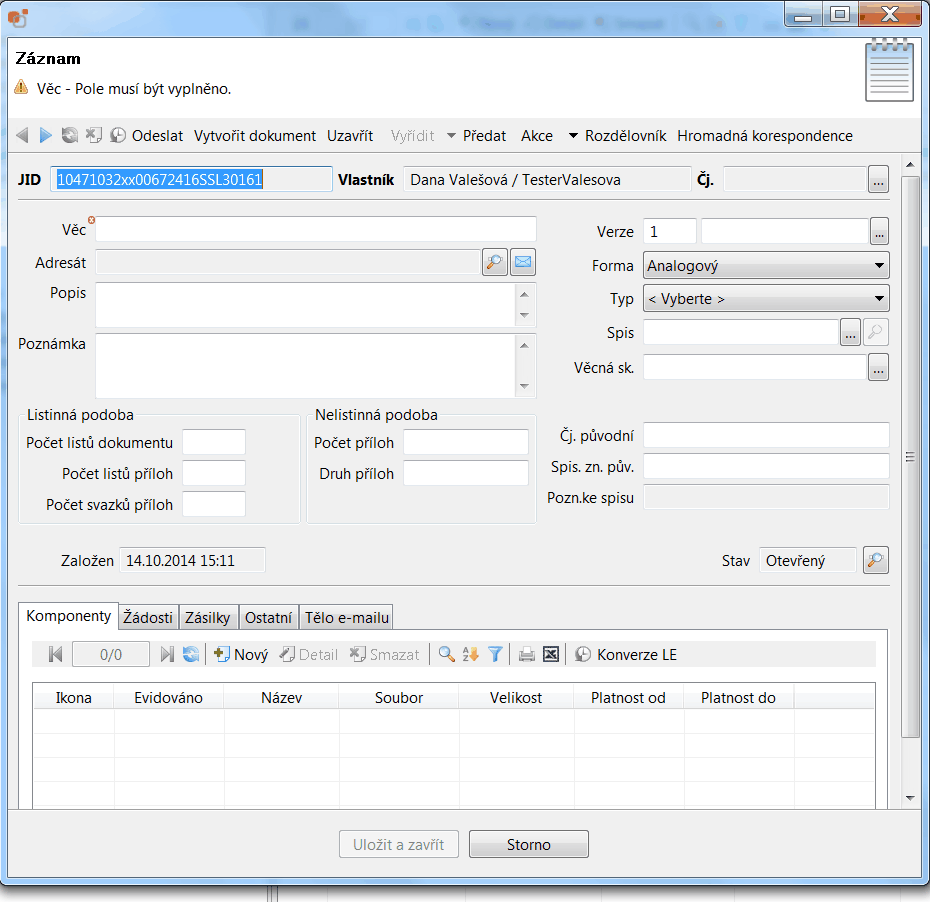The height and width of the screenshot is (902, 930).
Task: Click the filter funnel icon
Action: click(495, 655)
